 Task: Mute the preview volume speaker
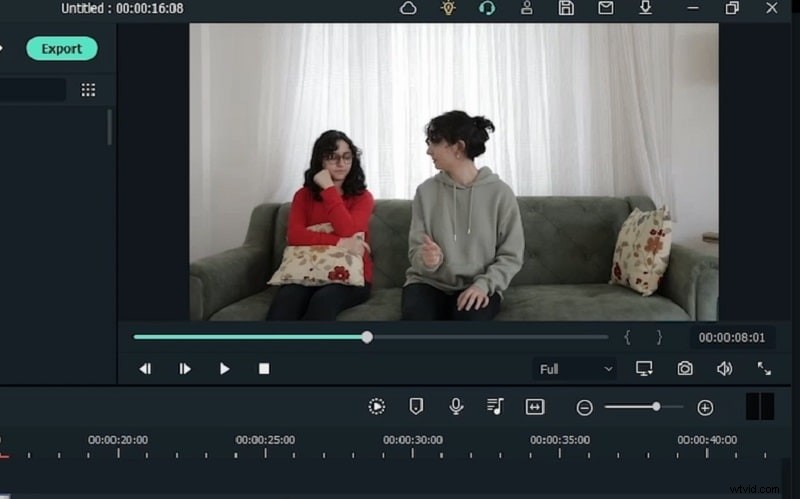pos(724,369)
